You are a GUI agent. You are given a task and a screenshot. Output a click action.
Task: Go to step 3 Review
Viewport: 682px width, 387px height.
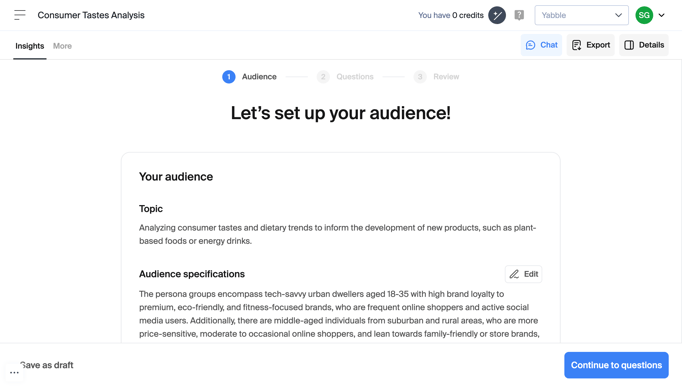coord(436,77)
